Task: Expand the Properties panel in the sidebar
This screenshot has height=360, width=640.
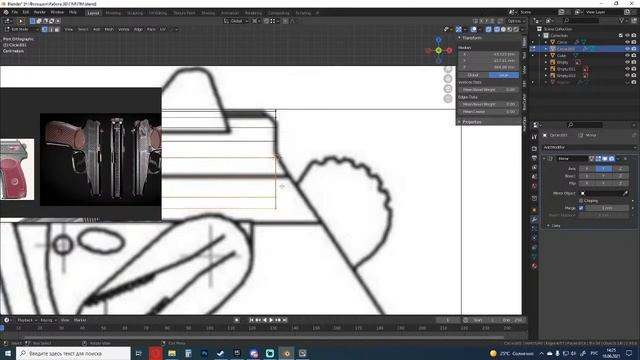Action: 460,122
